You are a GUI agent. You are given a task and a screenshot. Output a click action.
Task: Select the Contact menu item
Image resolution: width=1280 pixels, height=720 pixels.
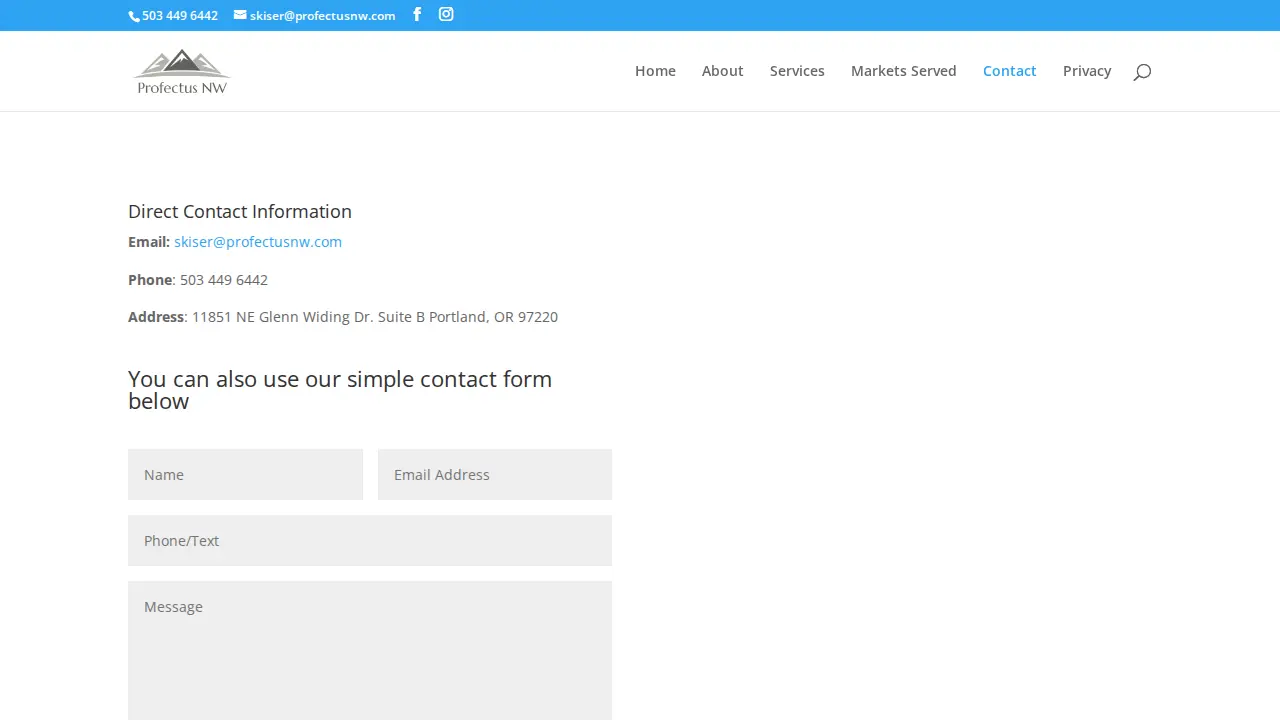pos(1009,71)
